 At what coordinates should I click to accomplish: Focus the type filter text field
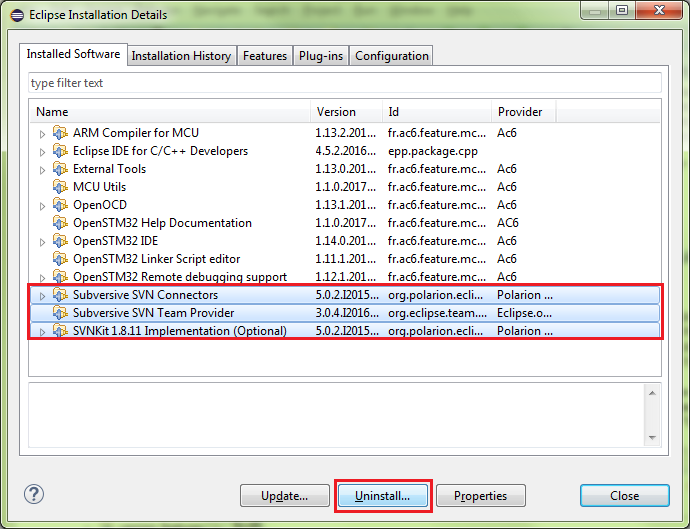click(x=344, y=83)
